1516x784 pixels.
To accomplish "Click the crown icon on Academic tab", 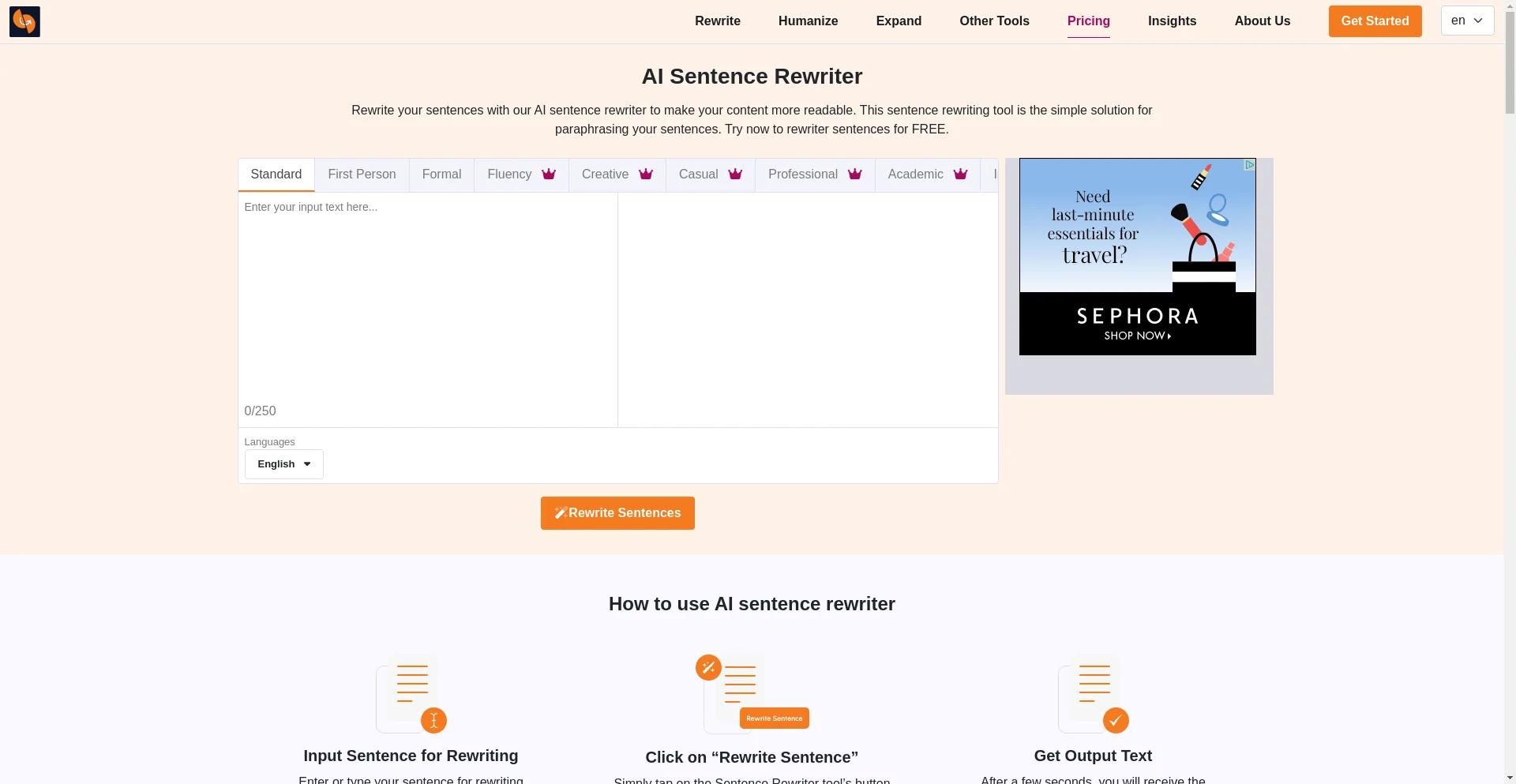I will [x=960, y=174].
